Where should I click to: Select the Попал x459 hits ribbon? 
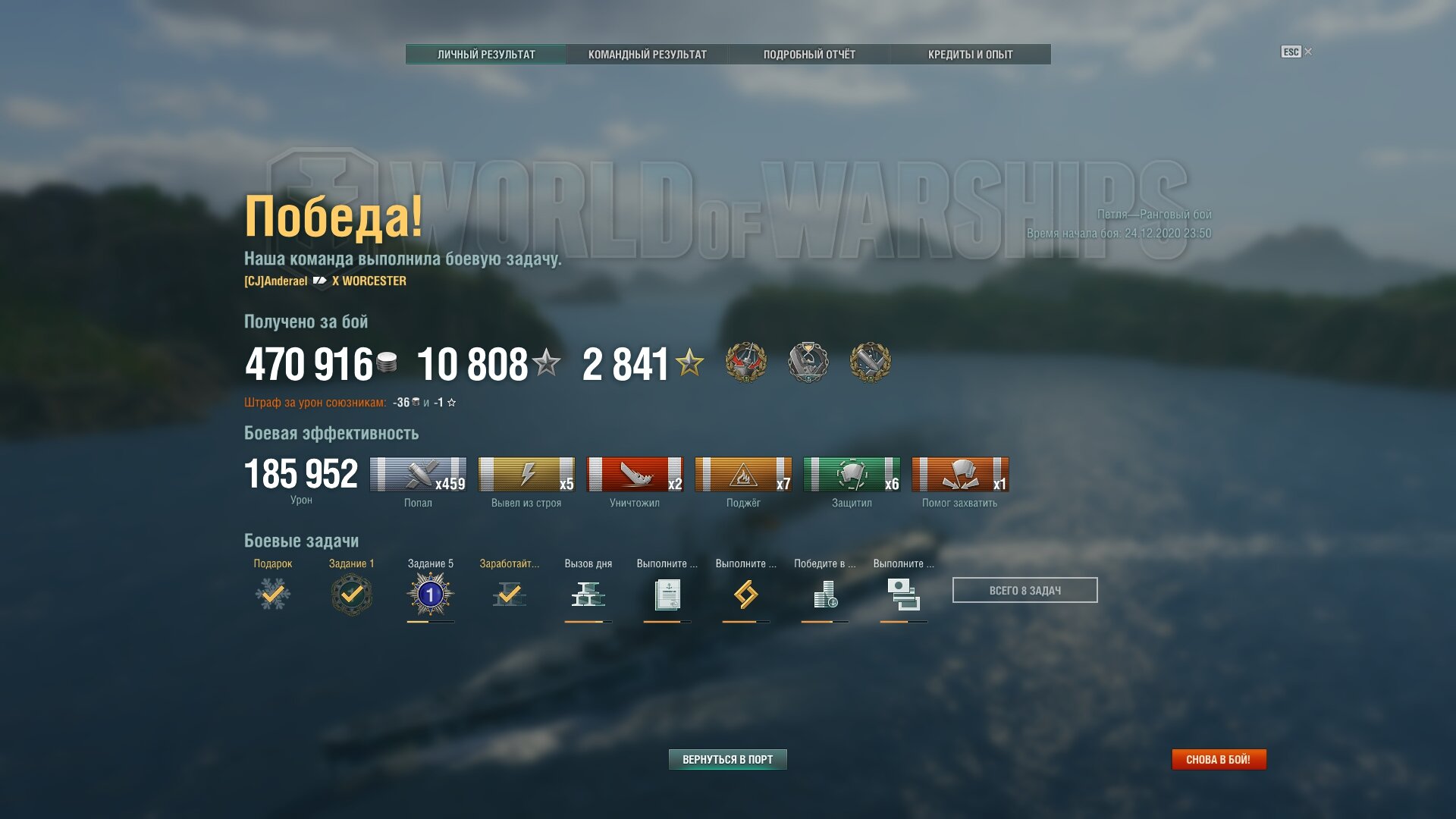[418, 475]
